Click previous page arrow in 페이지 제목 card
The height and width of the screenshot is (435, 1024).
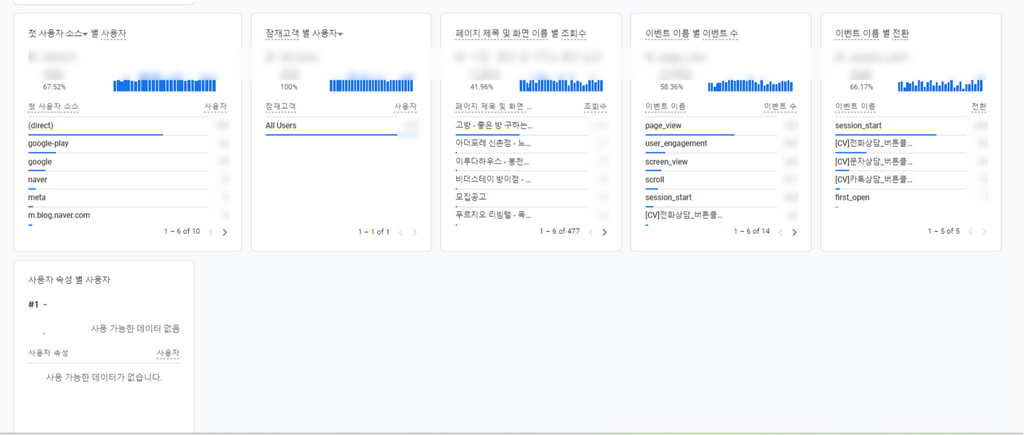[590, 232]
